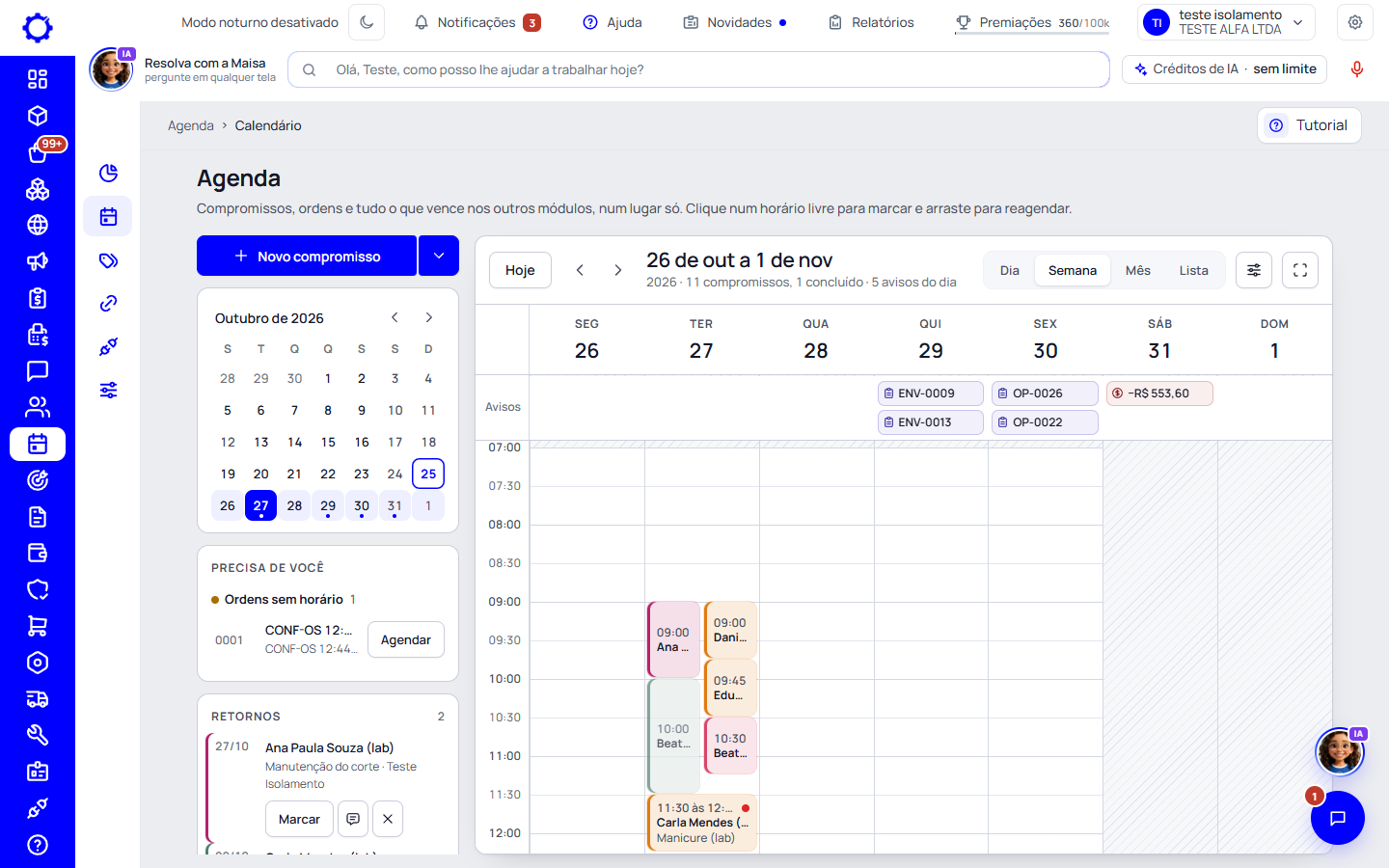Click Marcar for Ana Paula Souza return
1389x868 pixels.
[x=299, y=819]
